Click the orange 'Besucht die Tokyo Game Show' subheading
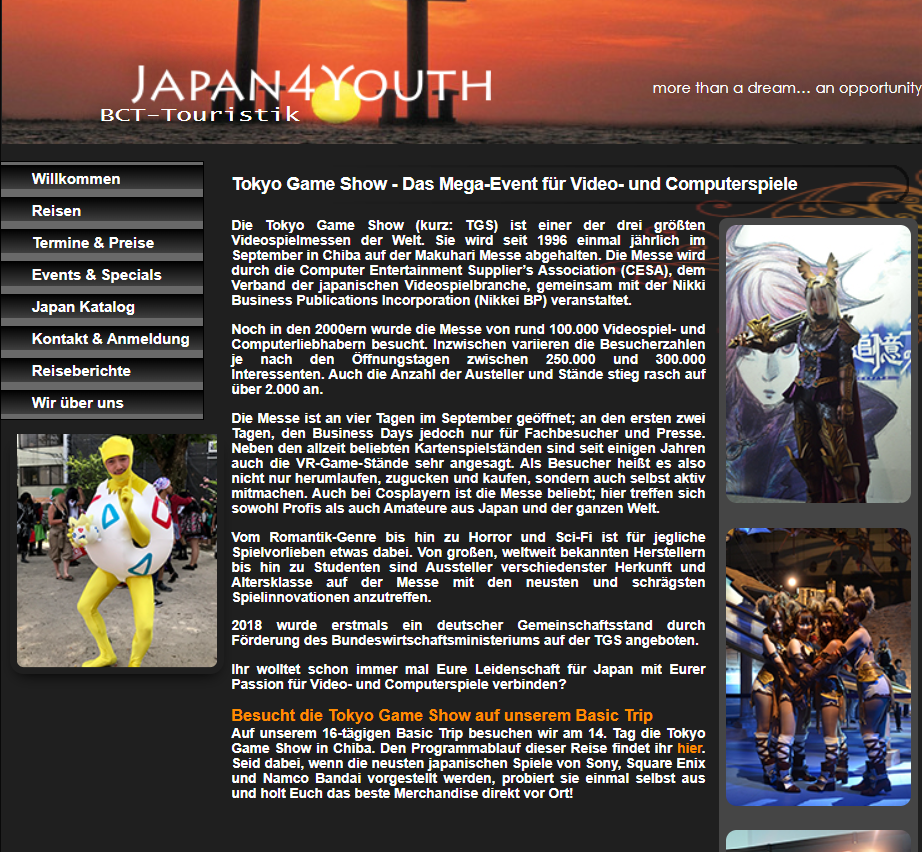This screenshot has width=922, height=852. 441,716
